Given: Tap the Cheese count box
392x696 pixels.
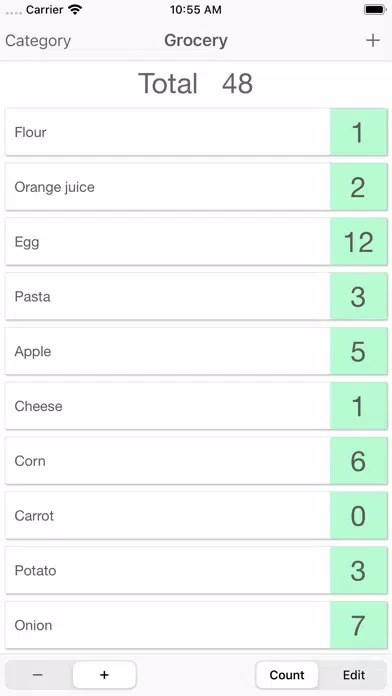Looking at the screenshot, I should tap(359, 406).
